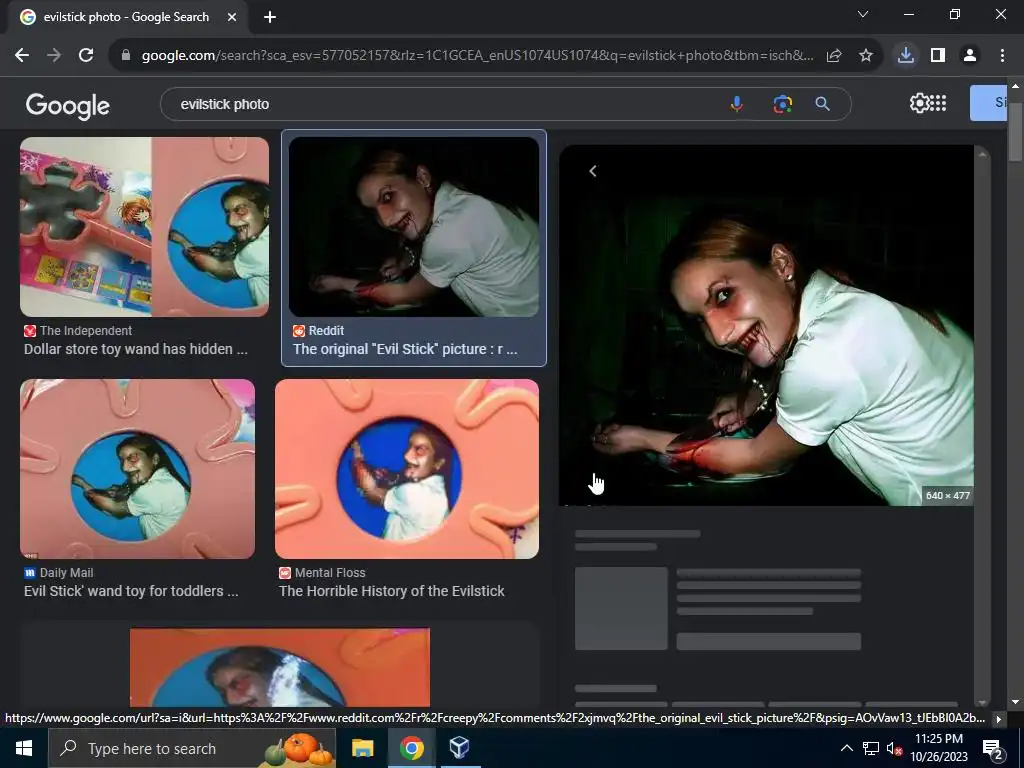Open the notification center icon

(993, 748)
